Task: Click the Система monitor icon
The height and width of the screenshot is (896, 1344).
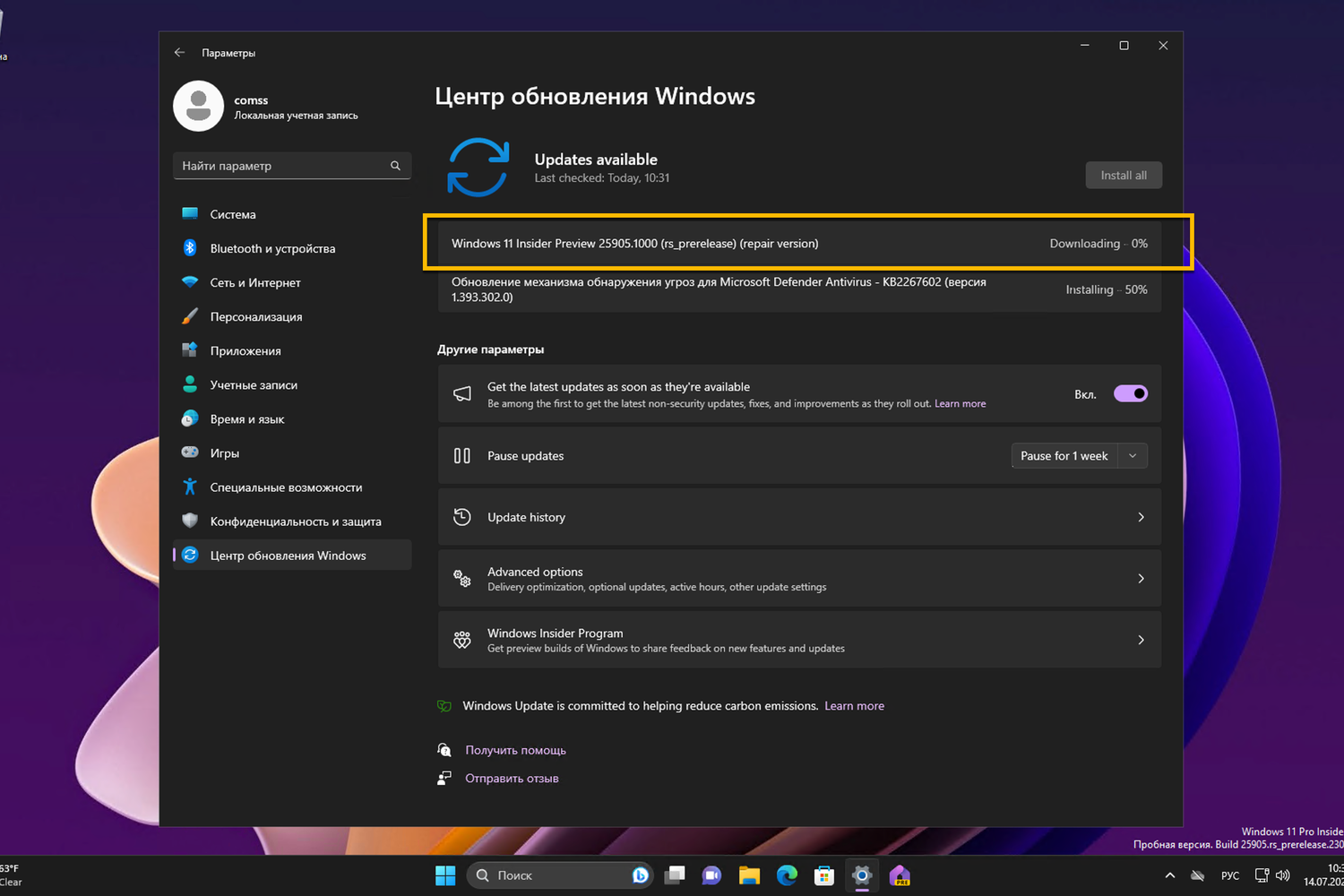Action: pos(190,213)
